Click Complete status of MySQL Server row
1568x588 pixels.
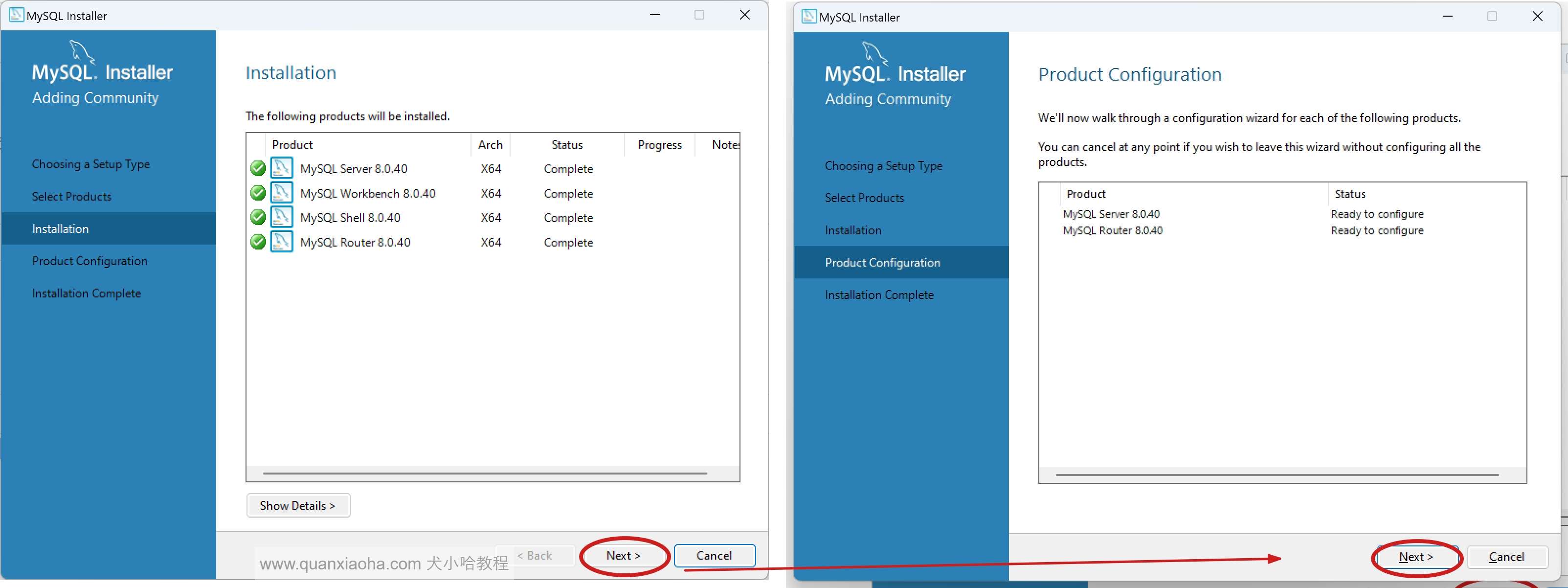pyautogui.click(x=568, y=169)
